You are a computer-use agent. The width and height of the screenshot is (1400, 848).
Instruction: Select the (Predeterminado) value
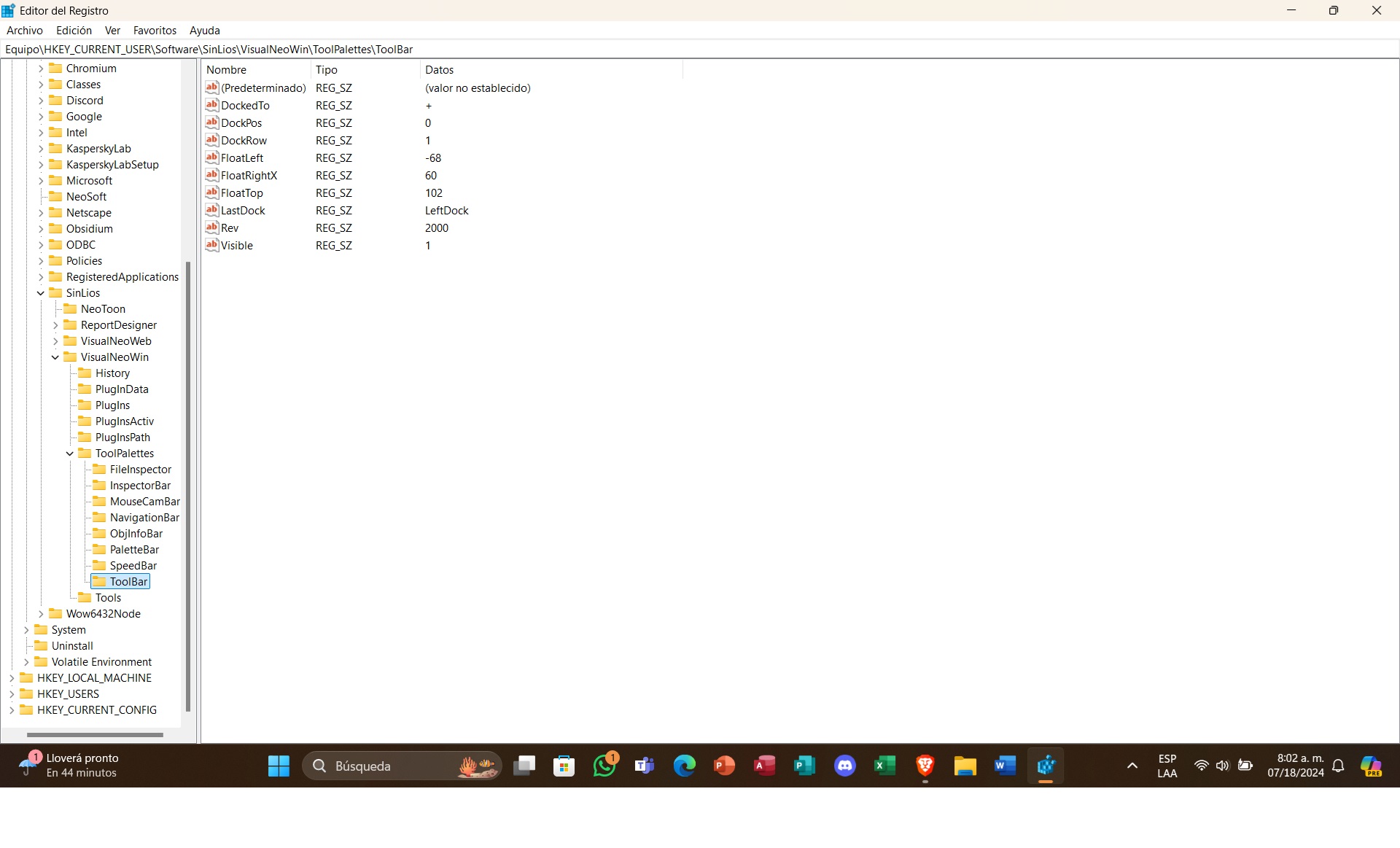click(263, 88)
